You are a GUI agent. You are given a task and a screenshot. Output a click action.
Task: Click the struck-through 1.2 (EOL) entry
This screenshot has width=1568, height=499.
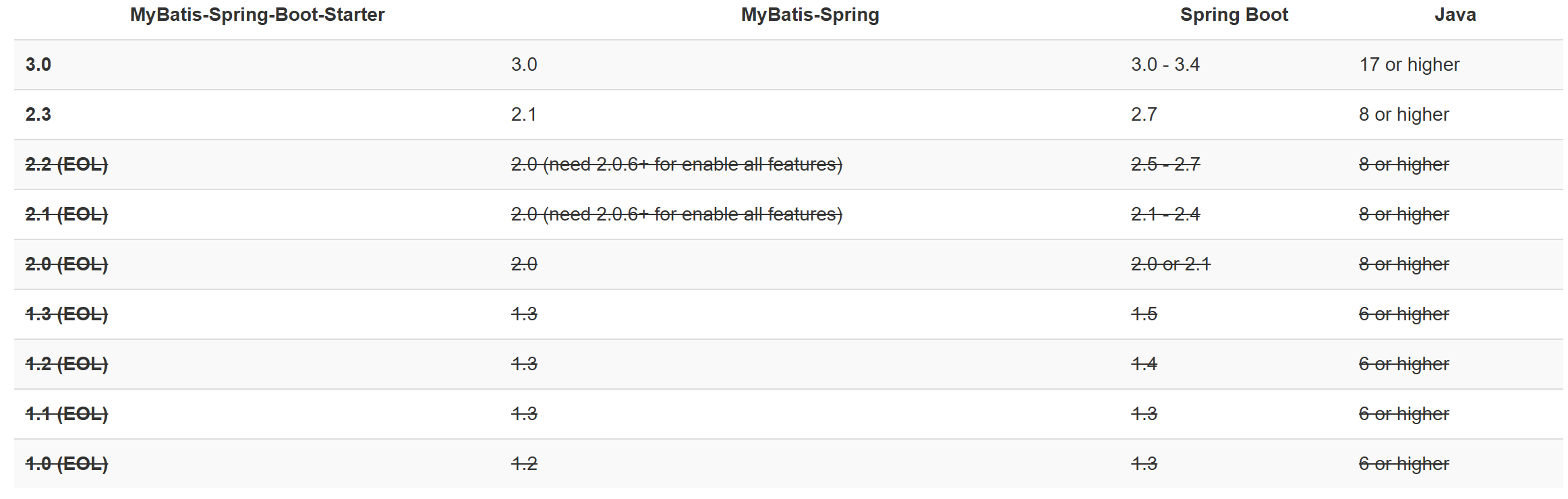click(x=67, y=364)
